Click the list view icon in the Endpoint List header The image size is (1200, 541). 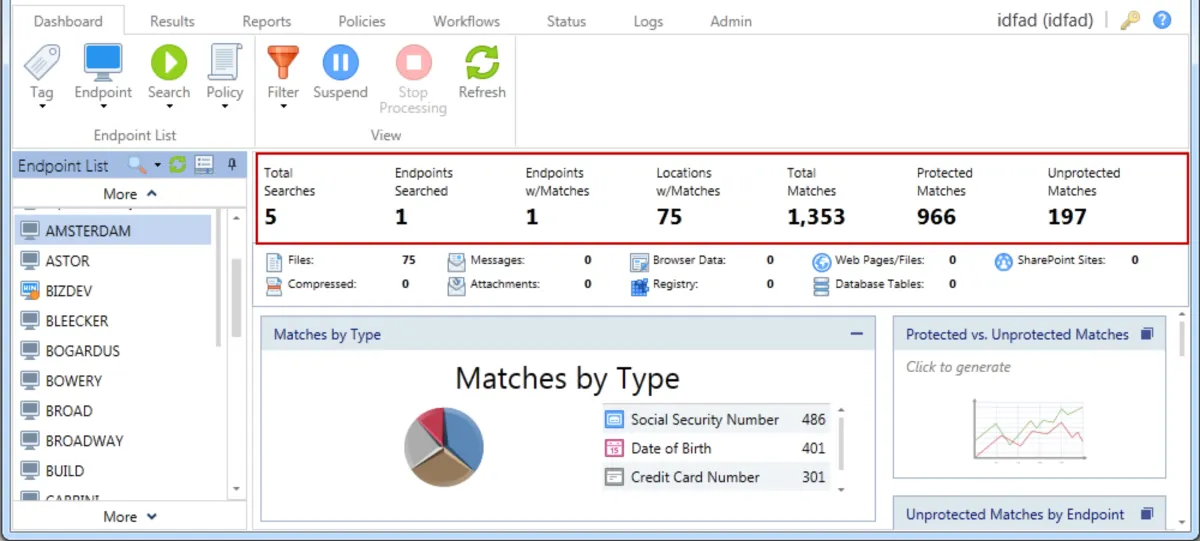204,165
